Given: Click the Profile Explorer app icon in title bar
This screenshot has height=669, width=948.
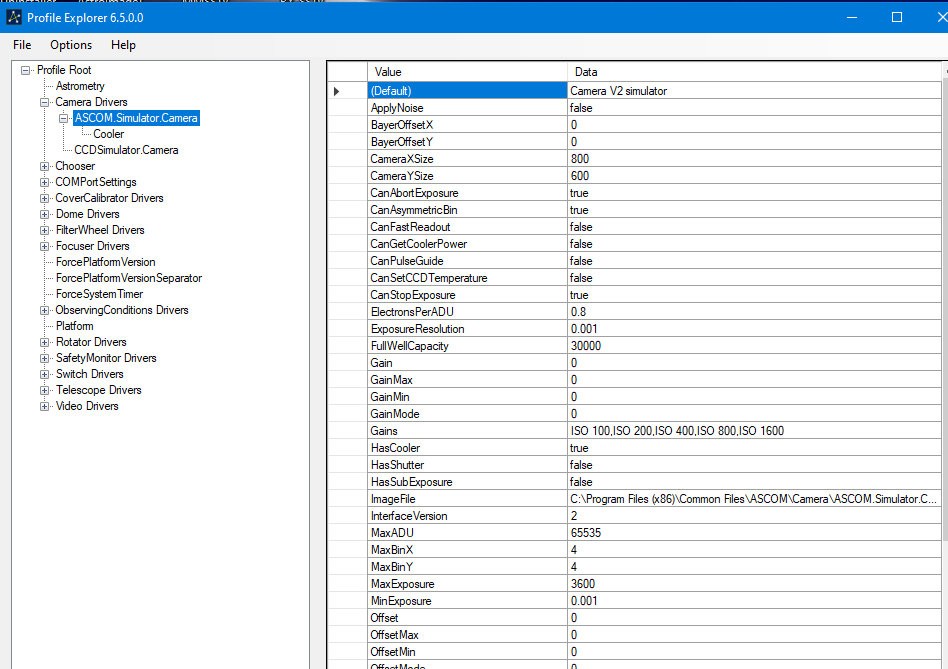Looking at the screenshot, I should [x=13, y=17].
